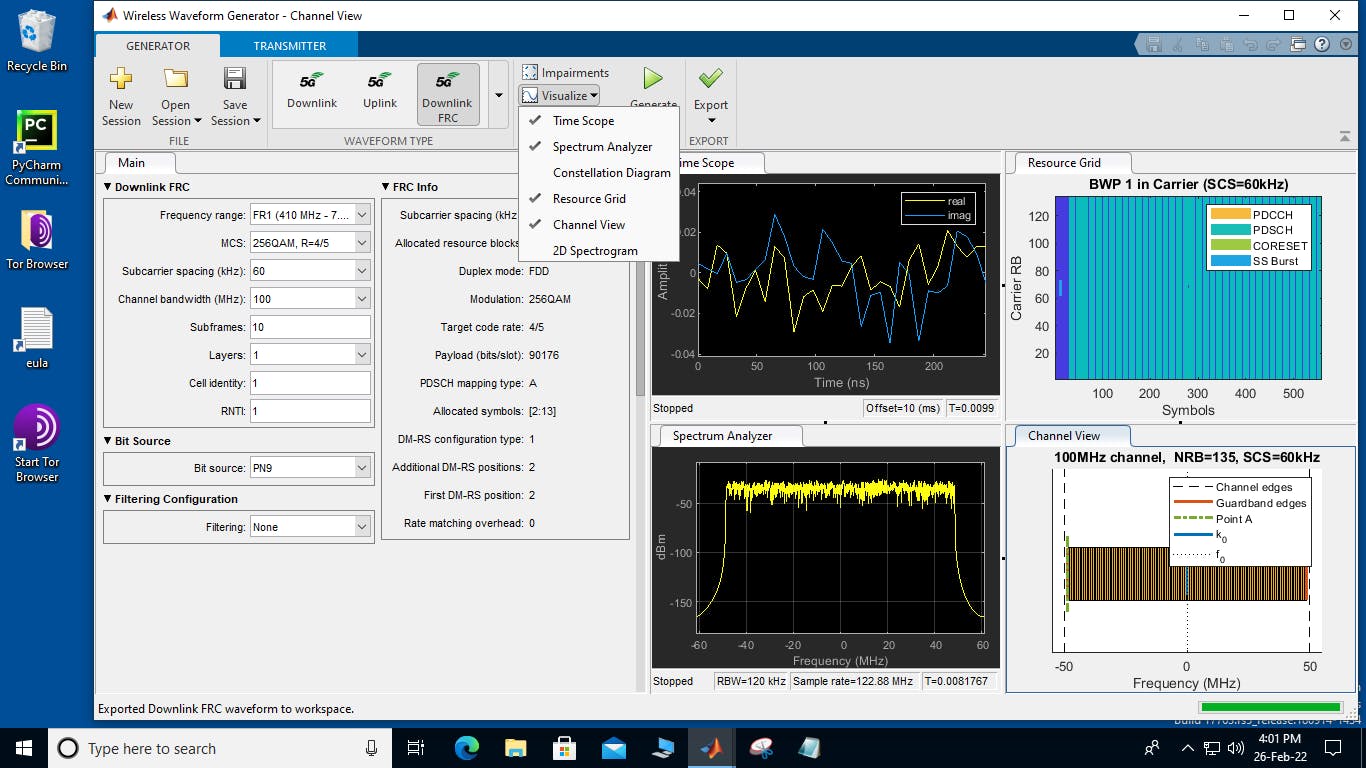Open the Filtering dropdown

coord(362,527)
